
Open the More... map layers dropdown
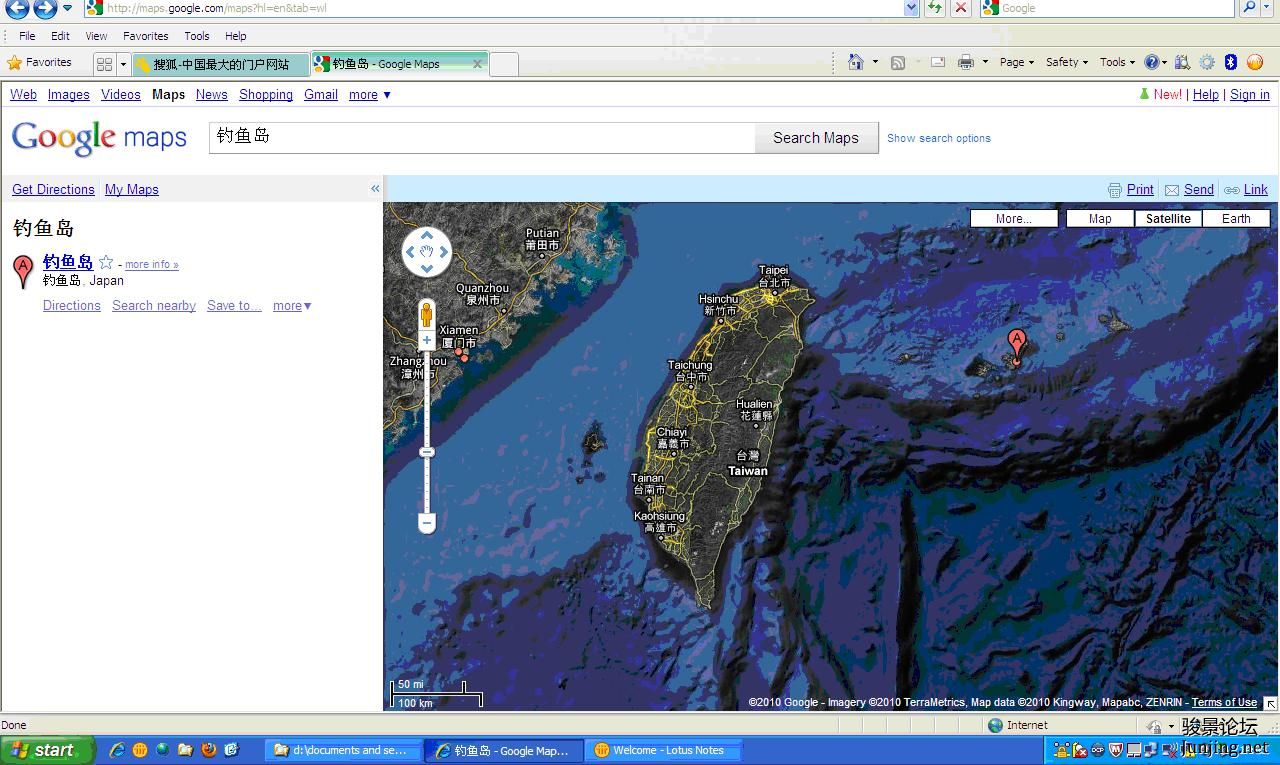1013,218
